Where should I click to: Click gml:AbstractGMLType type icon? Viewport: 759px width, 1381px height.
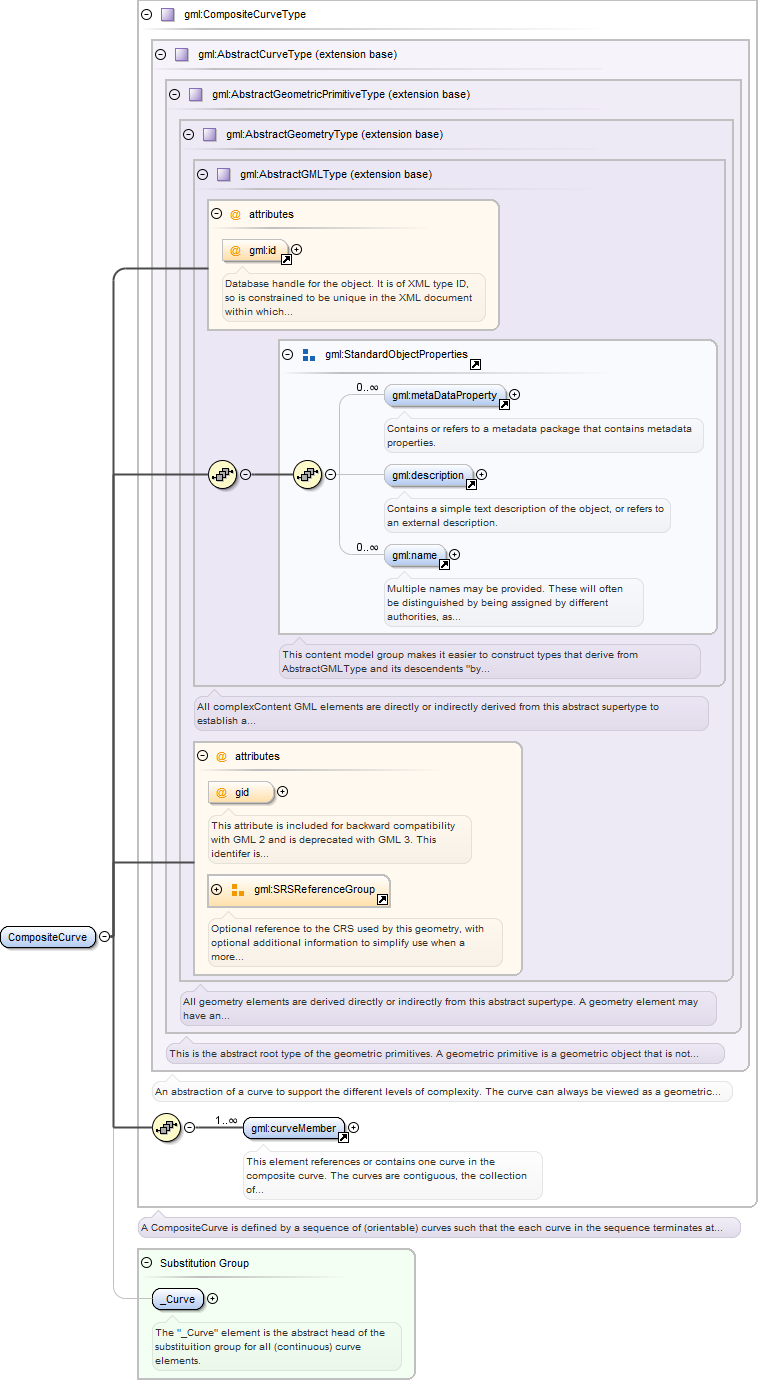coord(223,174)
